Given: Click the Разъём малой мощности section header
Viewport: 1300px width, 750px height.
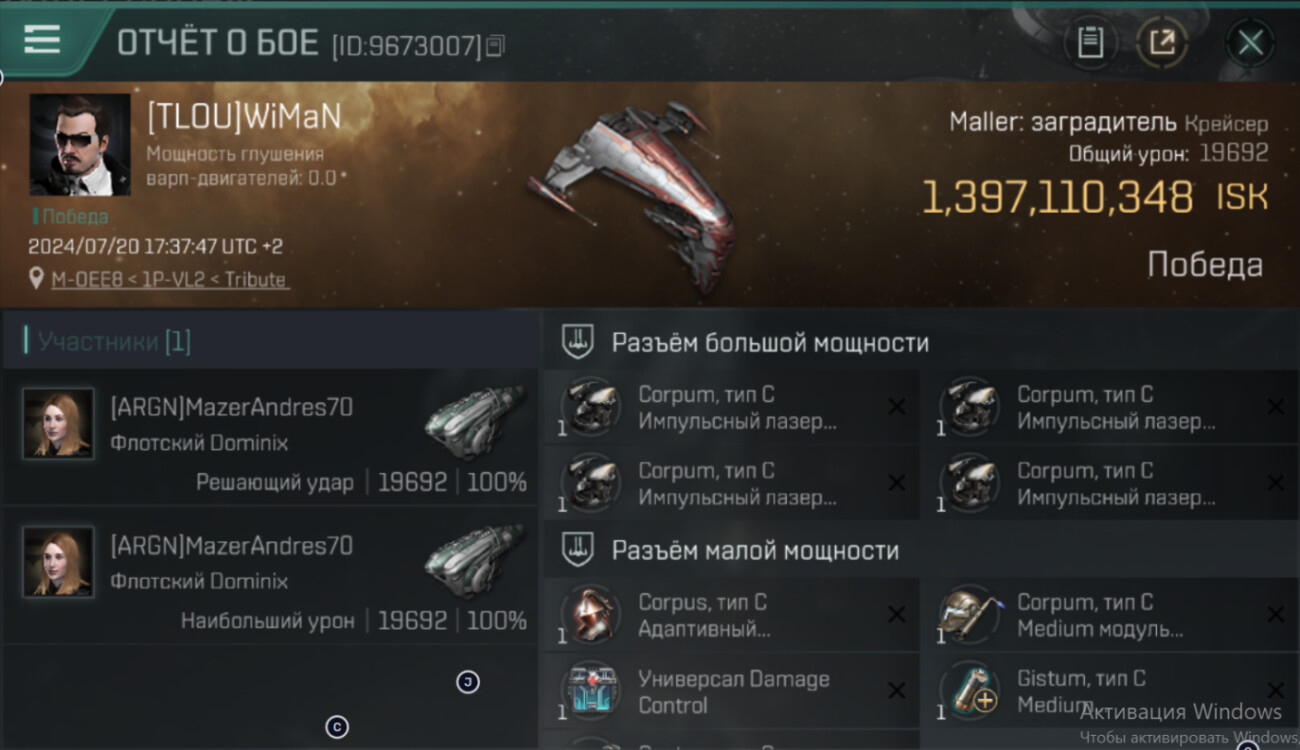Looking at the screenshot, I should tap(755, 551).
